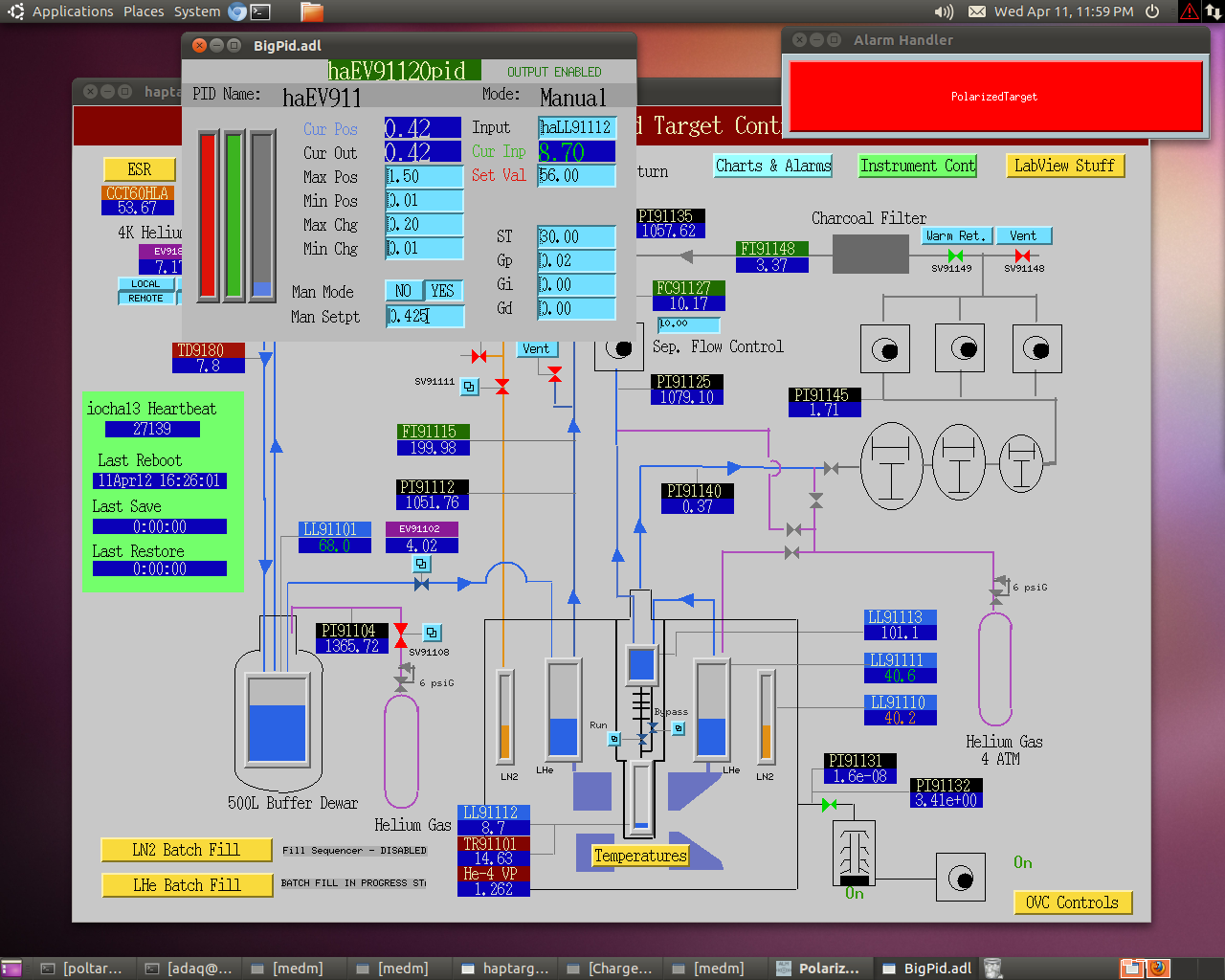Click the SV91149 green valve icon

955,256
